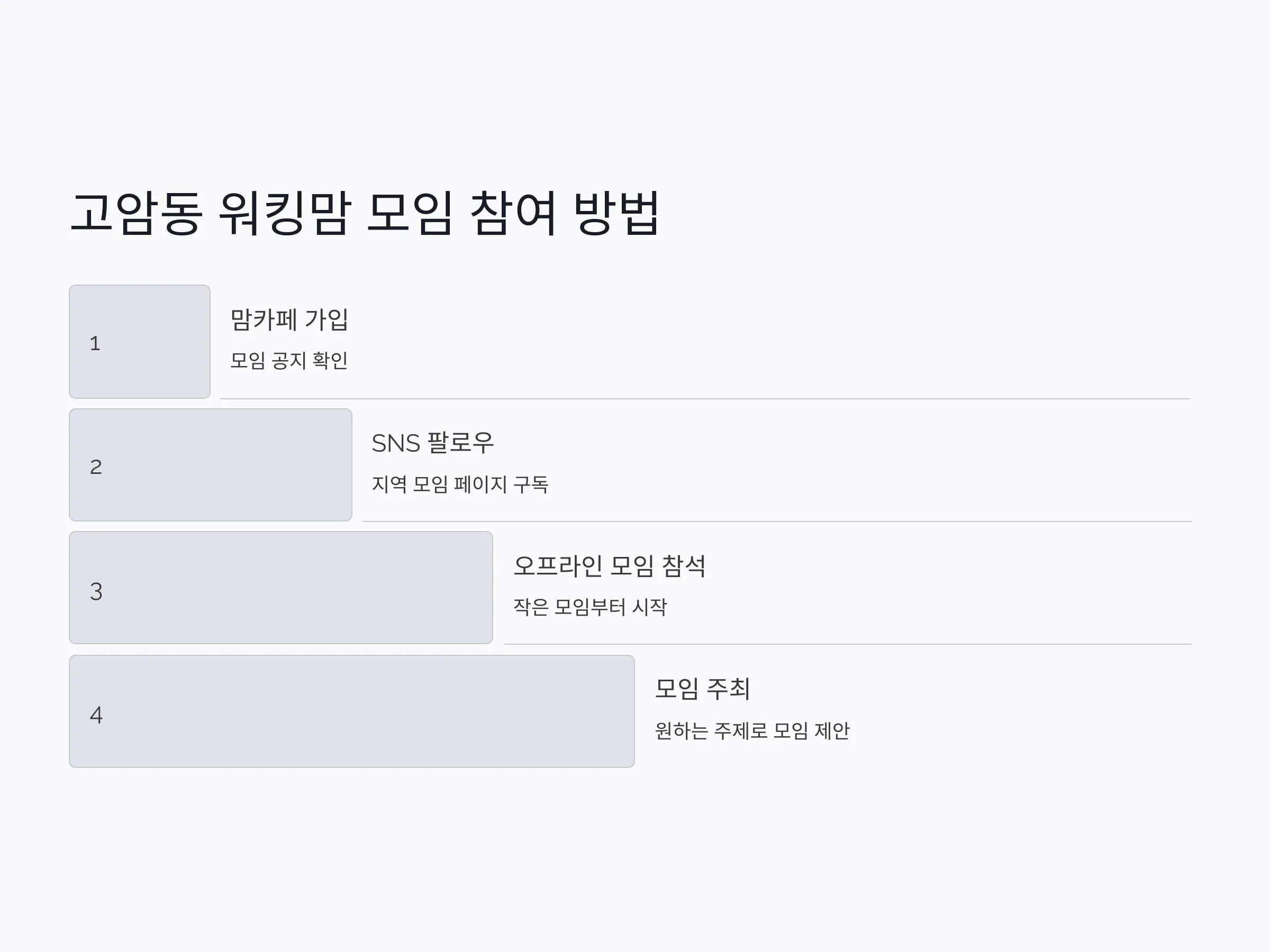Click the divider line under SNS 팔로우

[777, 521]
